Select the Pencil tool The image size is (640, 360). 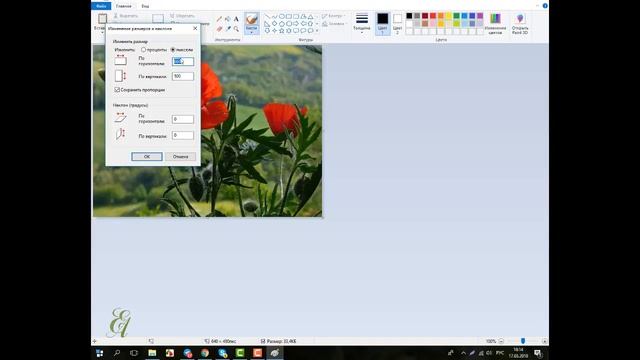[219, 19]
